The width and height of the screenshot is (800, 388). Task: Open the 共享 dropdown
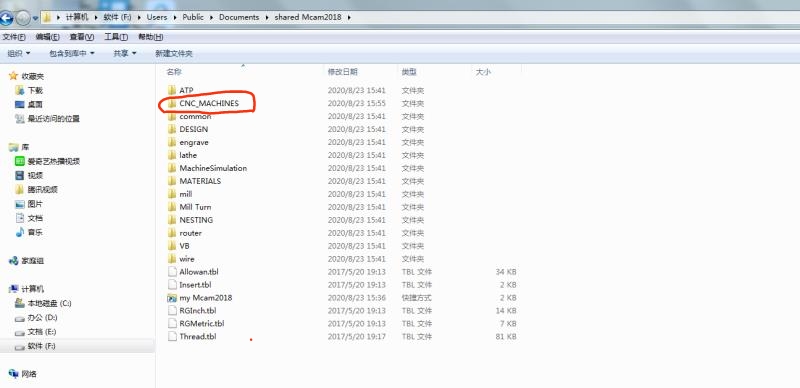125,53
